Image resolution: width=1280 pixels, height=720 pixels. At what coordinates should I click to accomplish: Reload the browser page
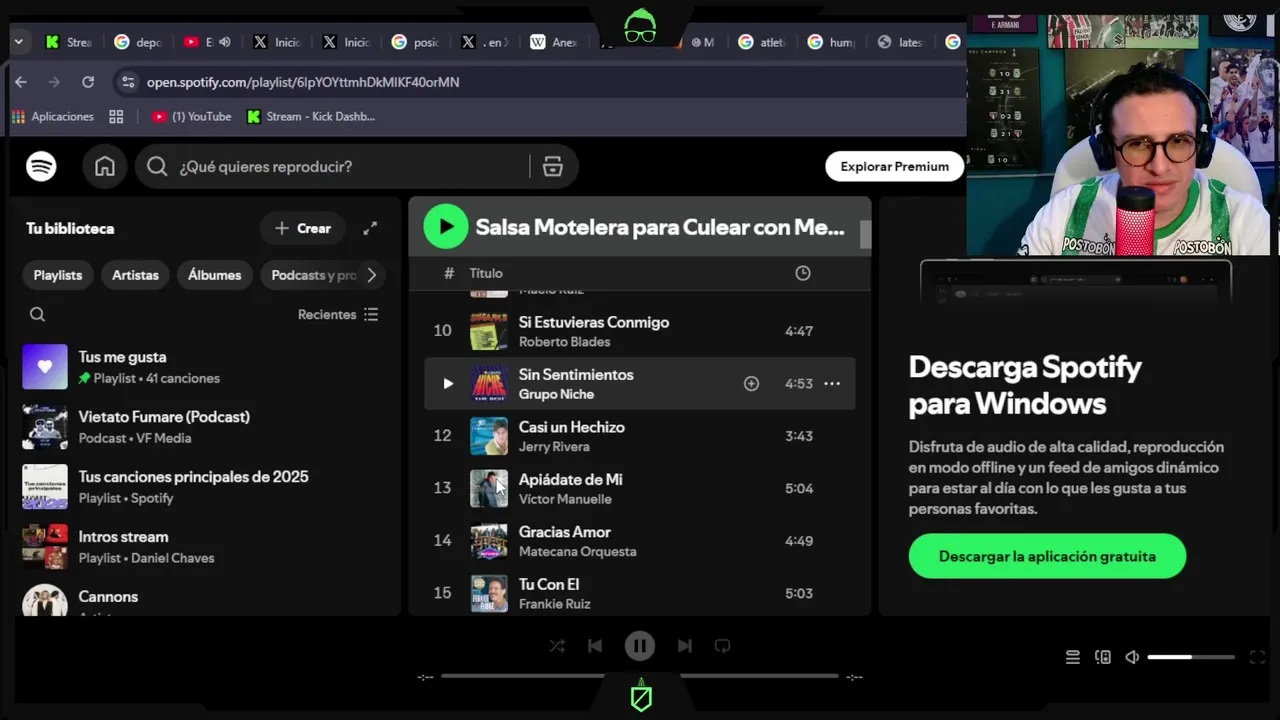point(88,82)
